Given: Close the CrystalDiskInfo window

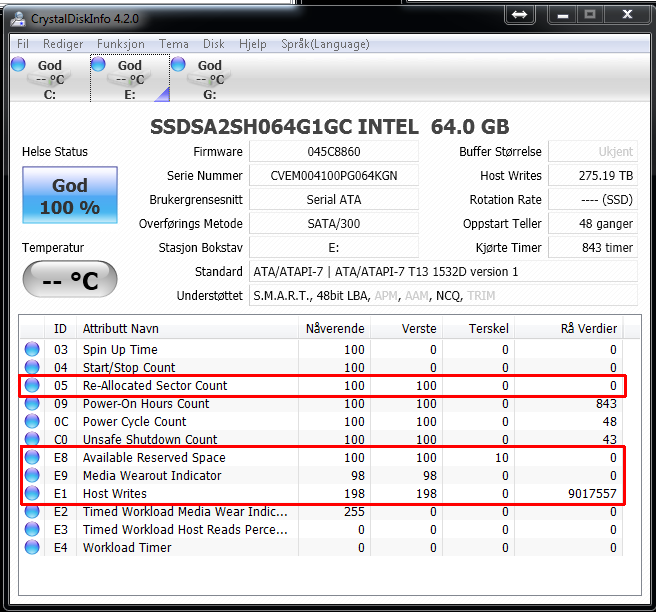Looking at the screenshot, I should pyautogui.click(x=627, y=15).
